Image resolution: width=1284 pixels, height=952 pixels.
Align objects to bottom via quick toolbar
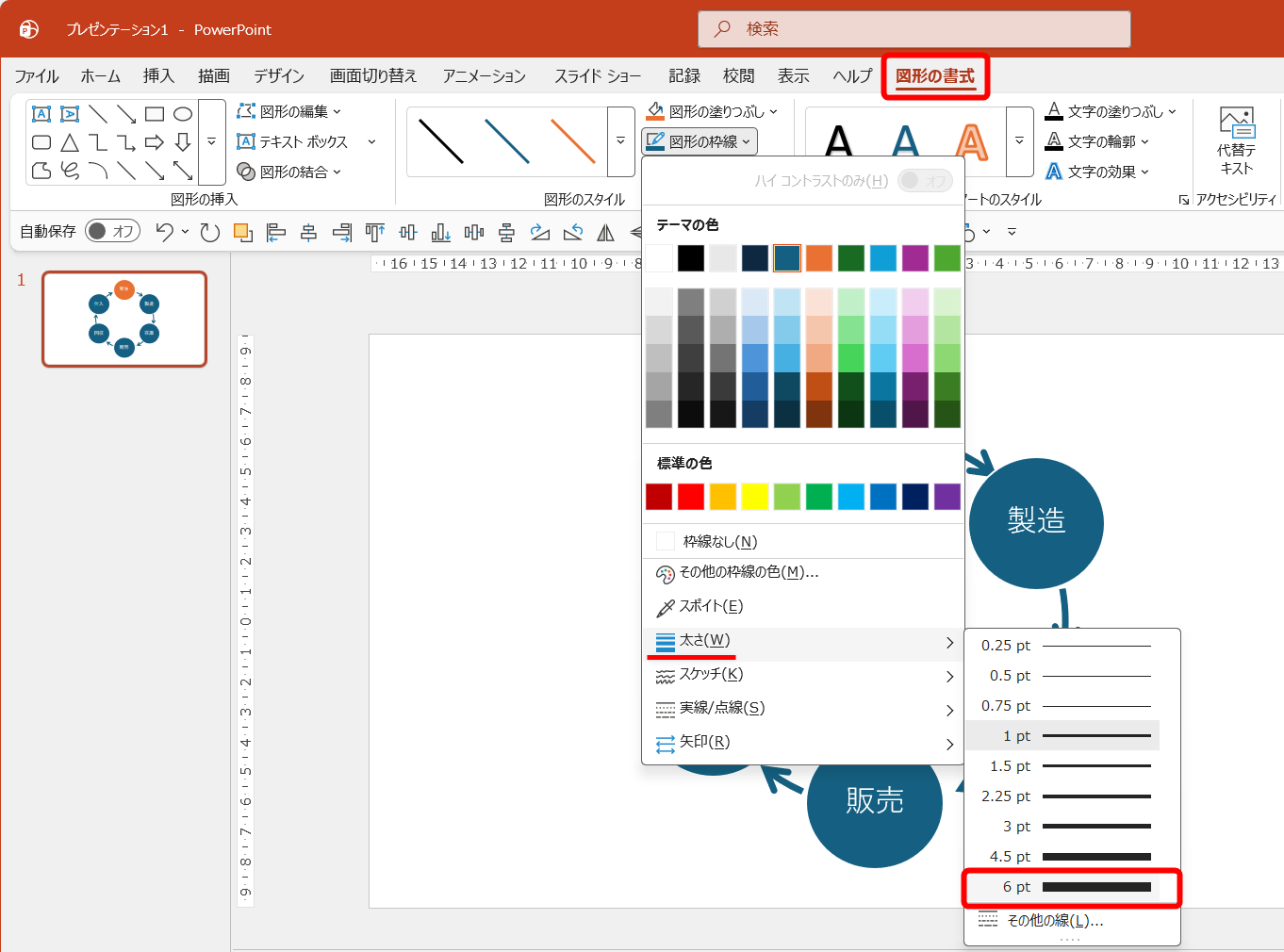point(441,232)
